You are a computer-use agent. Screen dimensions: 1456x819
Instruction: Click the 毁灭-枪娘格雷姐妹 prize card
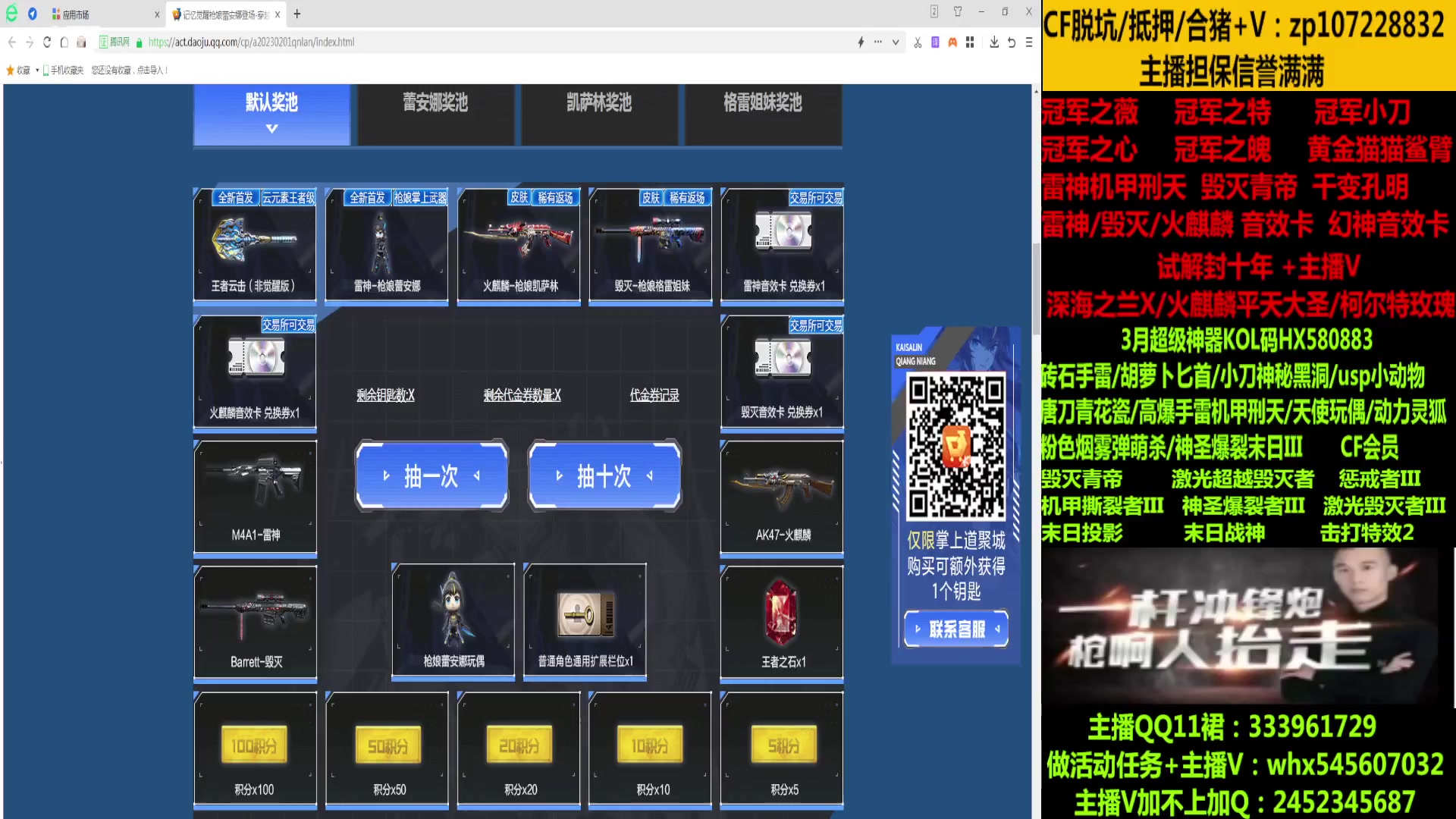[651, 245]
